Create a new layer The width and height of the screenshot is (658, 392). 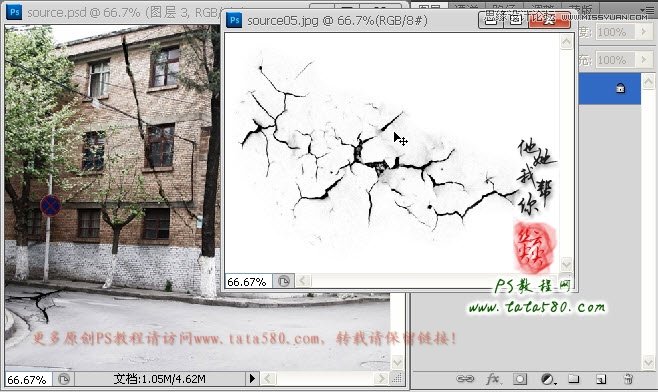[x=601, y=379]
